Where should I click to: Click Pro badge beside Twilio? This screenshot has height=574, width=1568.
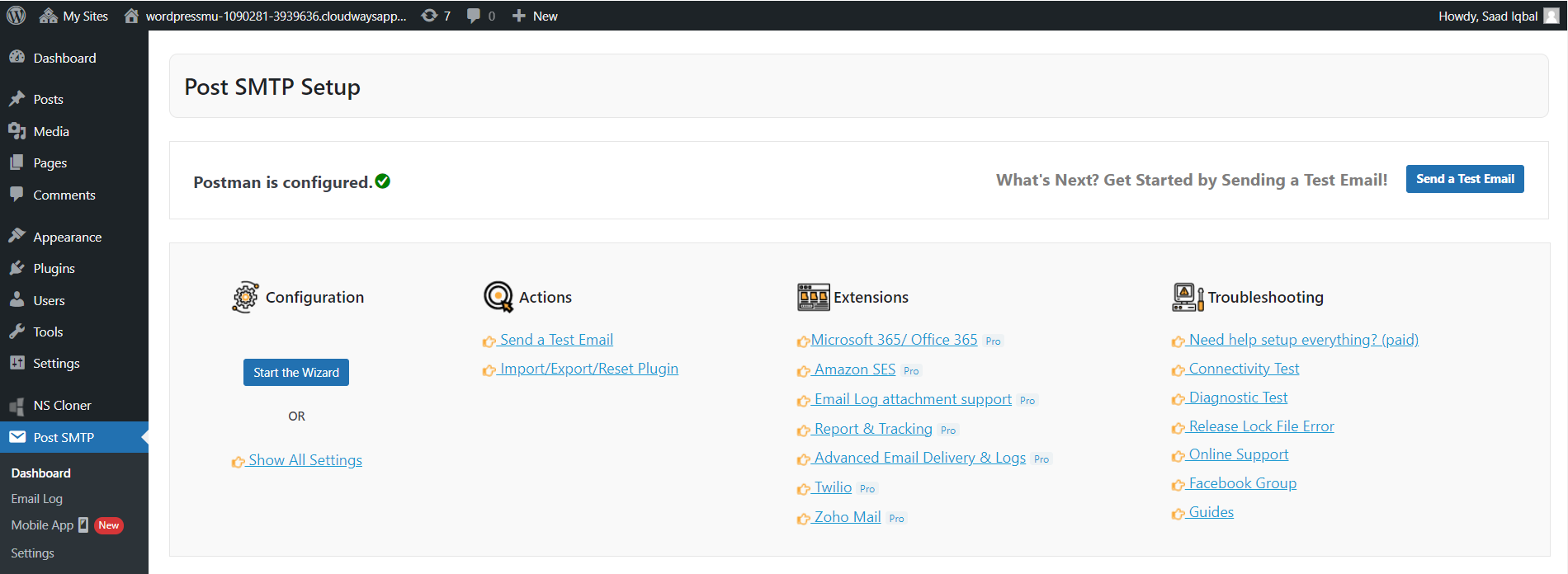867,489
